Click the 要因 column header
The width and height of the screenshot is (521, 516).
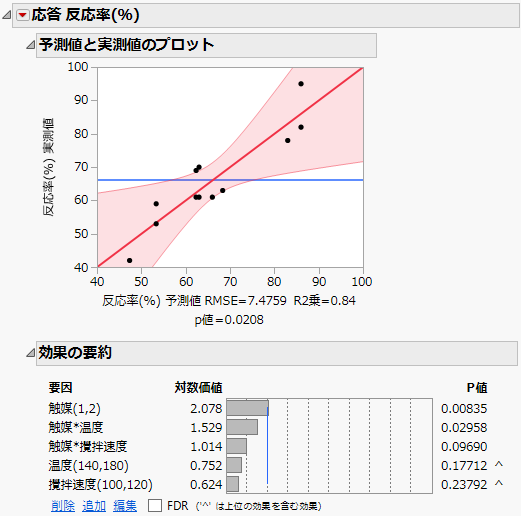[x=60, y=388]
